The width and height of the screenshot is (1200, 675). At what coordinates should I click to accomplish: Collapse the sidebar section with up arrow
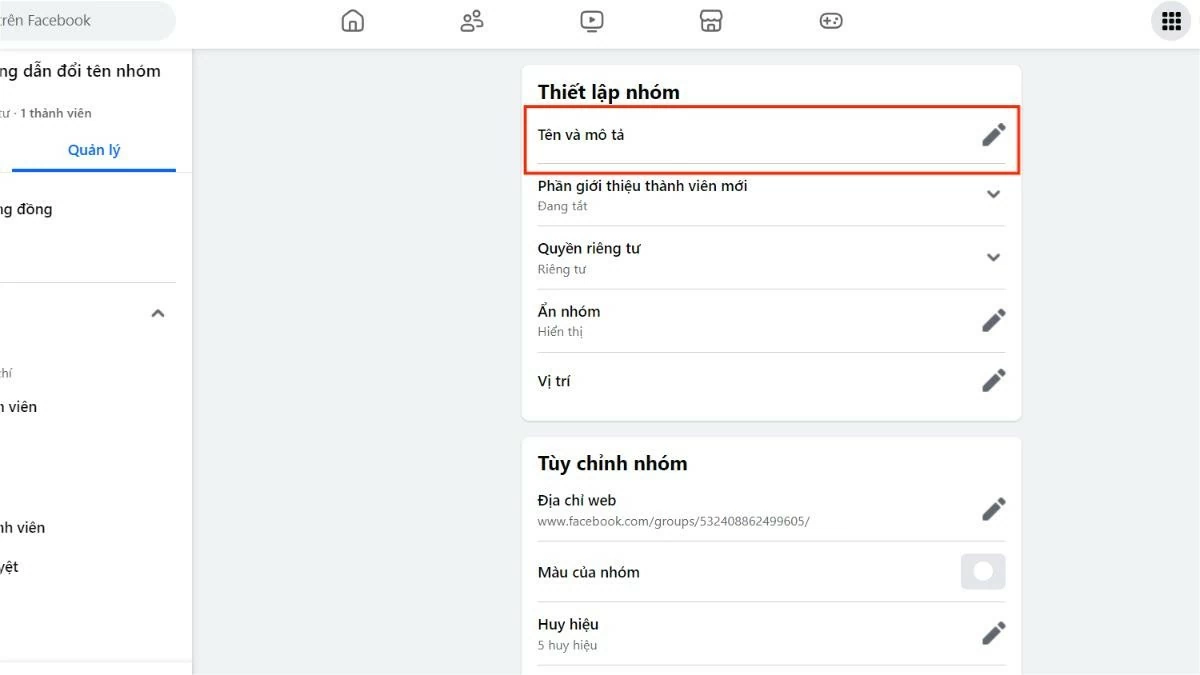(157, 312)
